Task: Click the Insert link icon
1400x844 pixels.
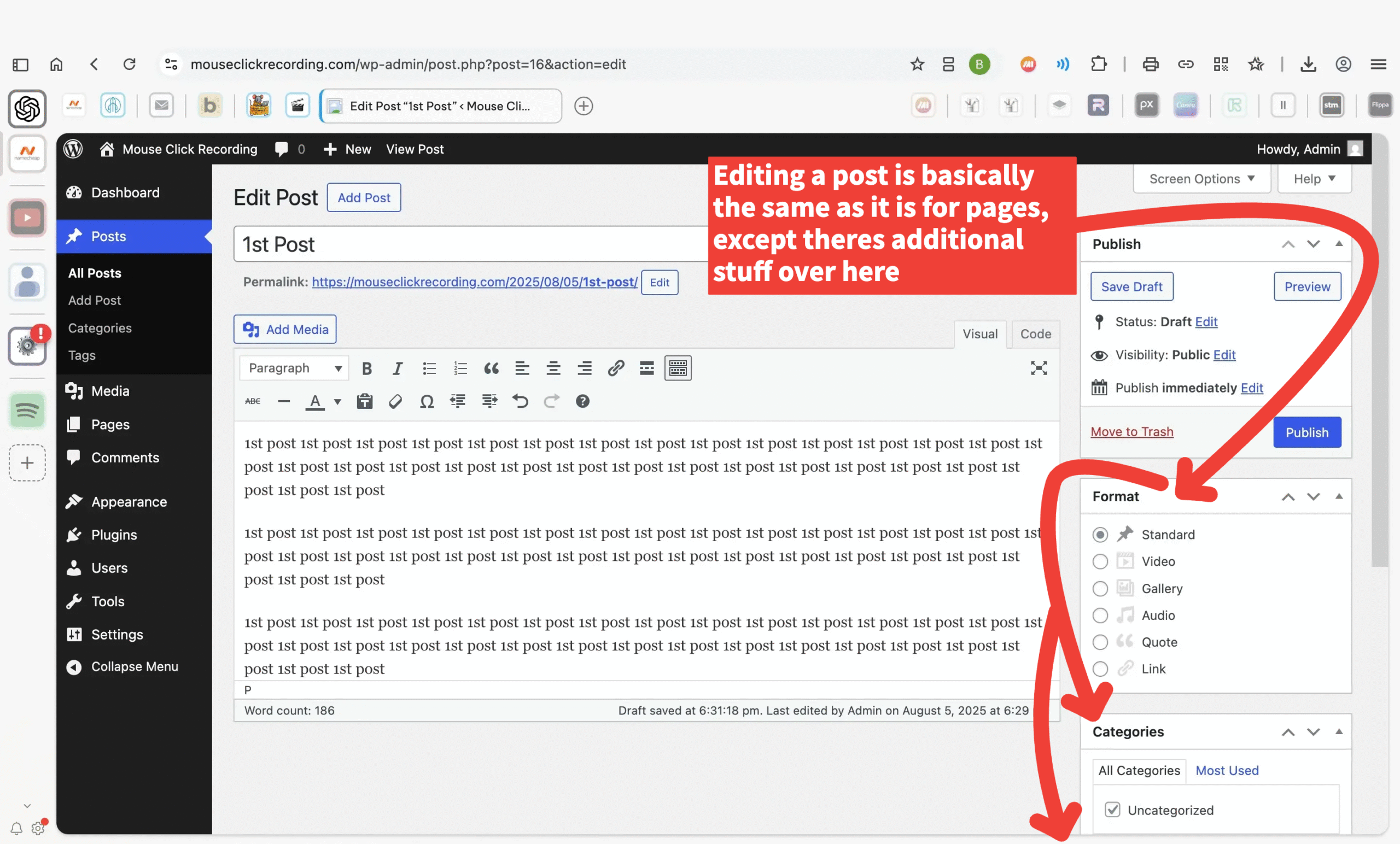Action: [615, 368]
